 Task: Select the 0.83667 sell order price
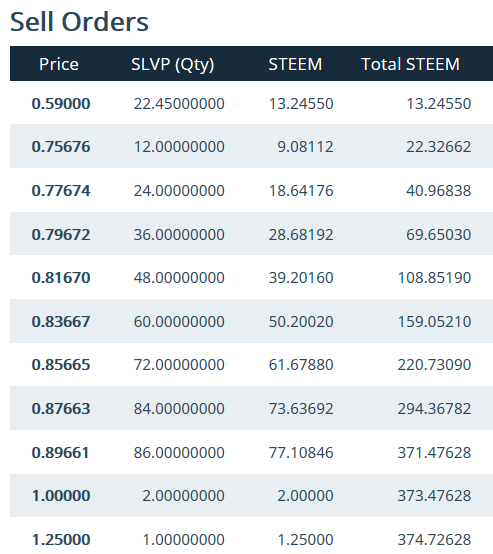61,322
